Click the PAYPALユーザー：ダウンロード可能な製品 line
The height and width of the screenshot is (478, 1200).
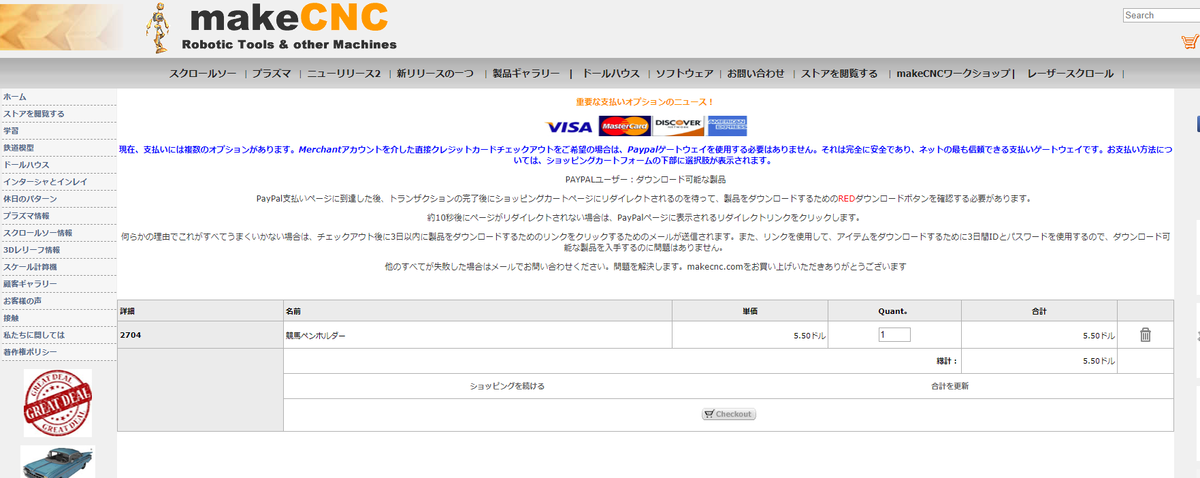646,179
